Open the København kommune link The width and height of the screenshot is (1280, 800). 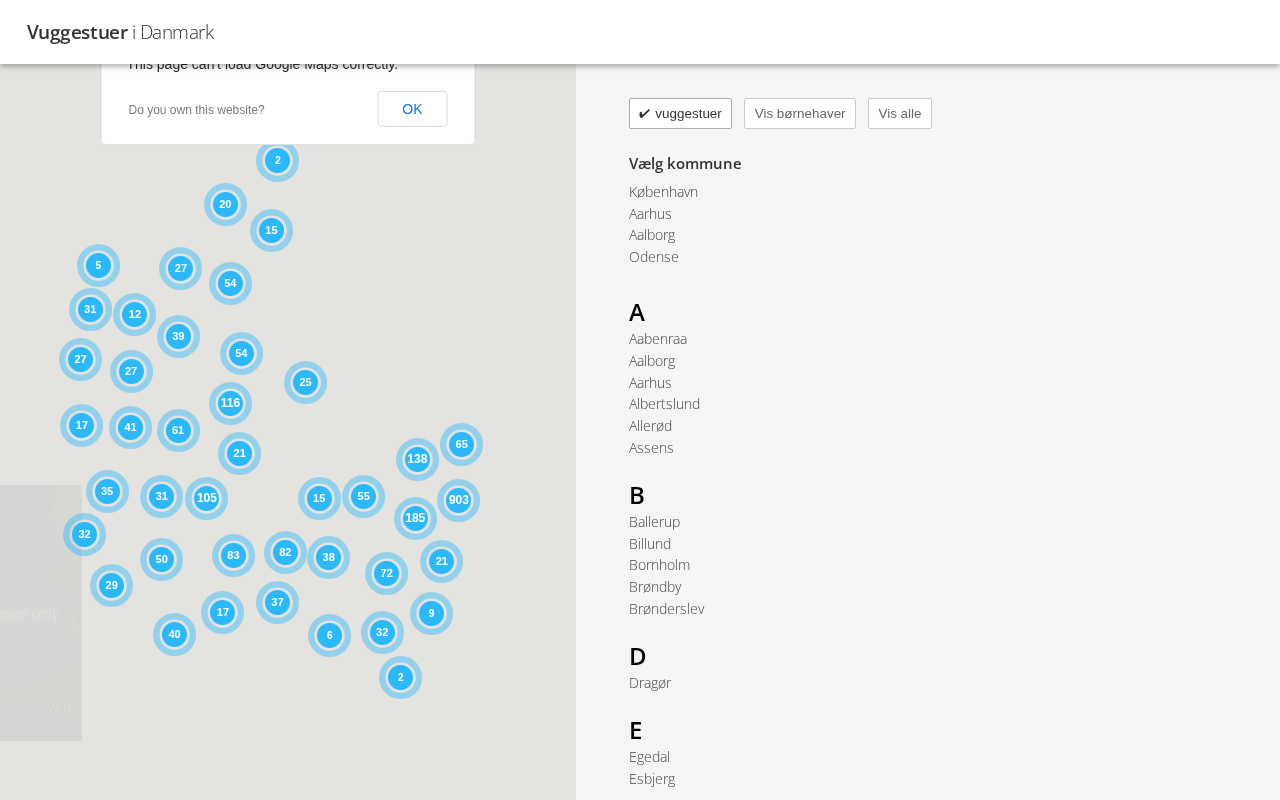(663, 192)
